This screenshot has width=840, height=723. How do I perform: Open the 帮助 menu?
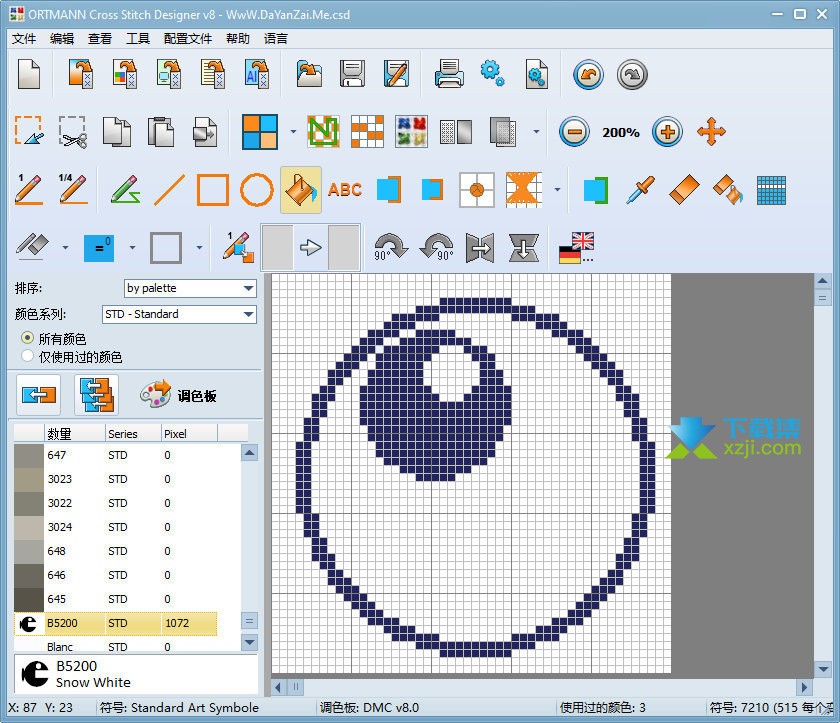[234, 38]
